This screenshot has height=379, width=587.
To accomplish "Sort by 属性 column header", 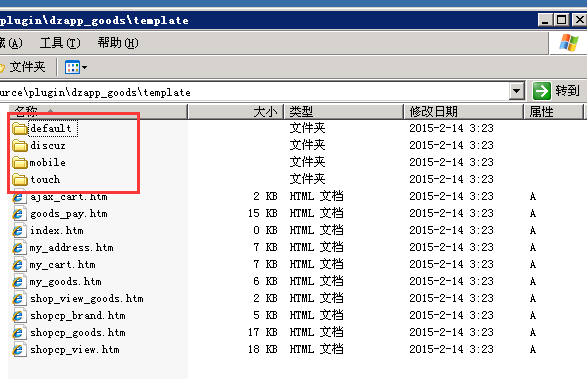I will (x=553, y=112).
